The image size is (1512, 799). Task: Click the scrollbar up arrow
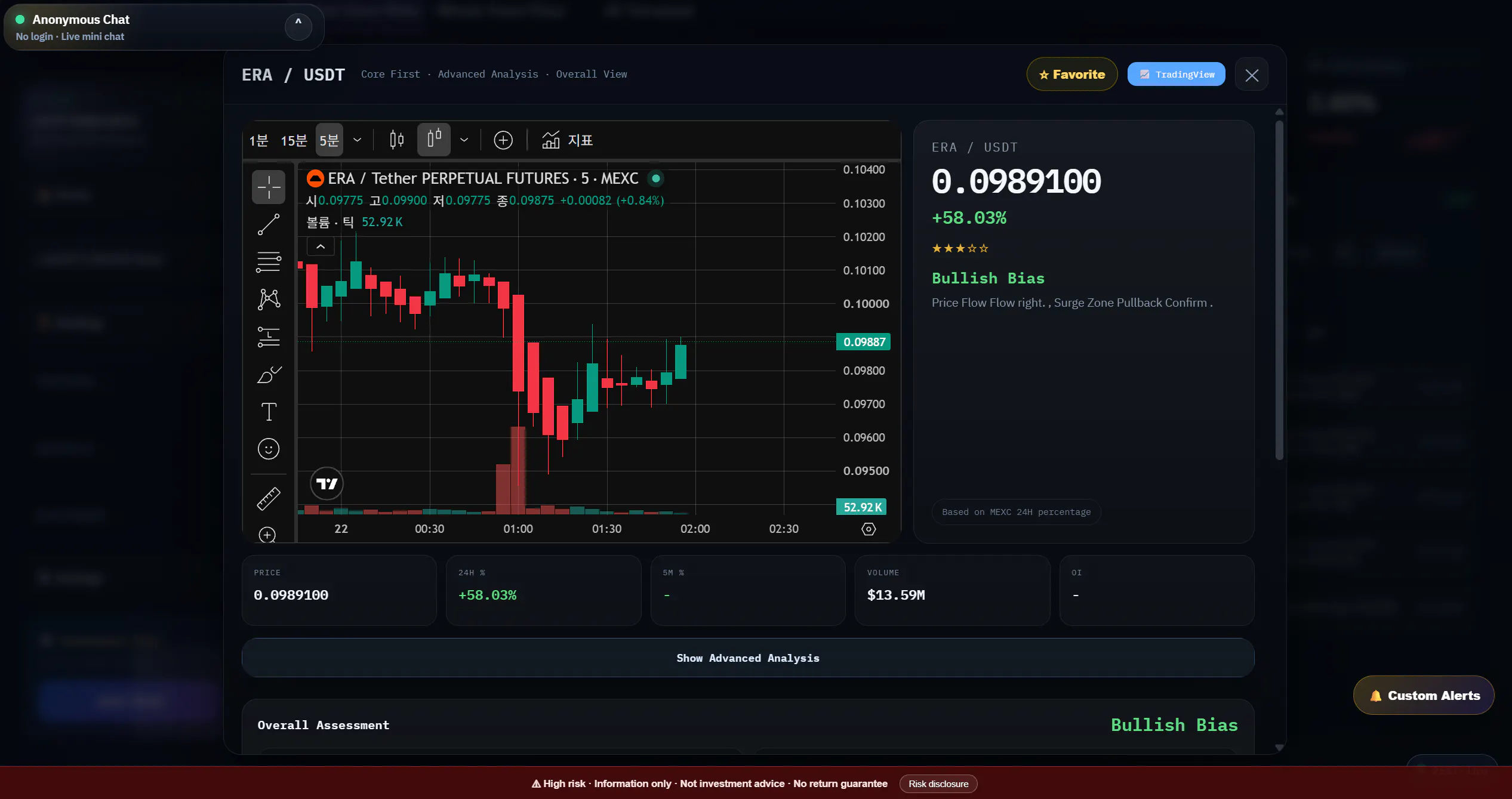point(1279,112)
